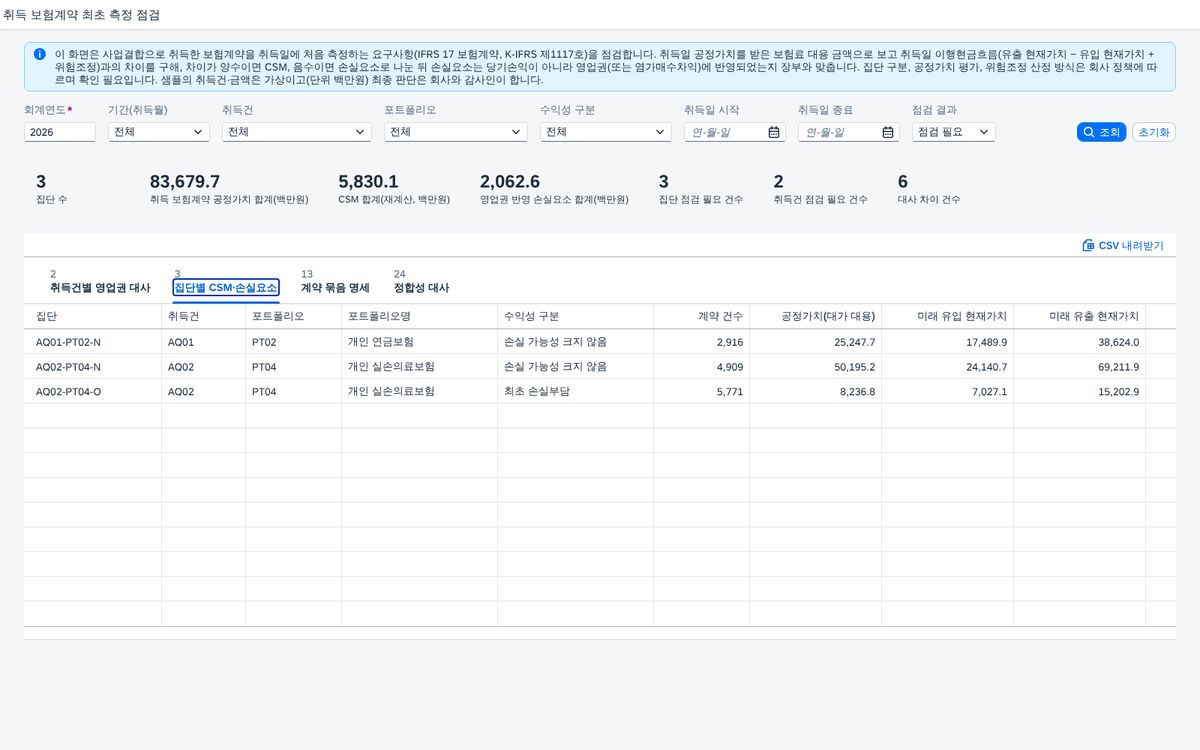Click the 50,195.2 fair value cell
Screen dimensions: 1200x750
point(816,367)
